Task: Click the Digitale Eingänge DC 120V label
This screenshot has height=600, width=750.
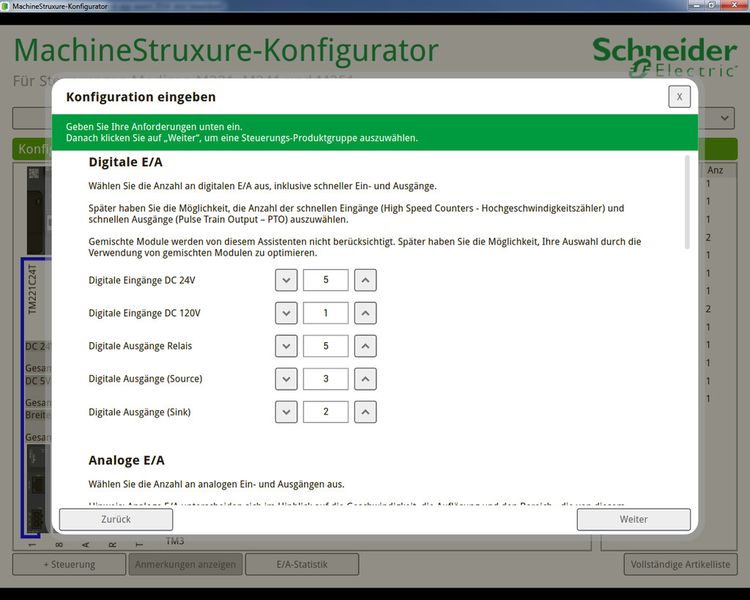Action: coord(144,313)
